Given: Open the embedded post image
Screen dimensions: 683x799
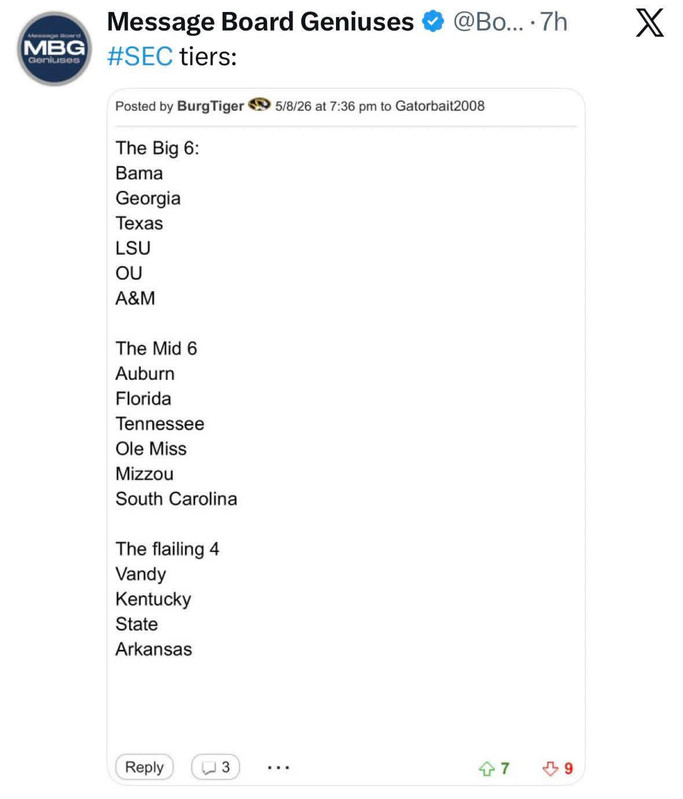Looking at the screenshot, I should click(346, 437).
